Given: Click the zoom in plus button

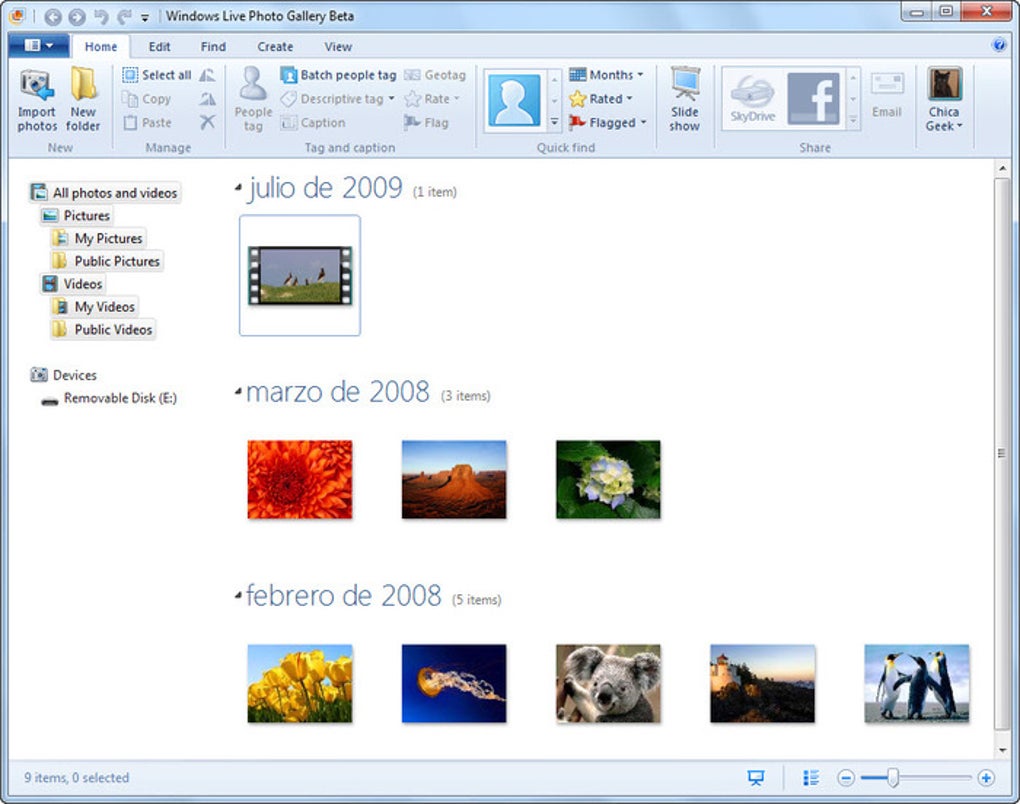Looking at the screenshot, I should (986, 777).
